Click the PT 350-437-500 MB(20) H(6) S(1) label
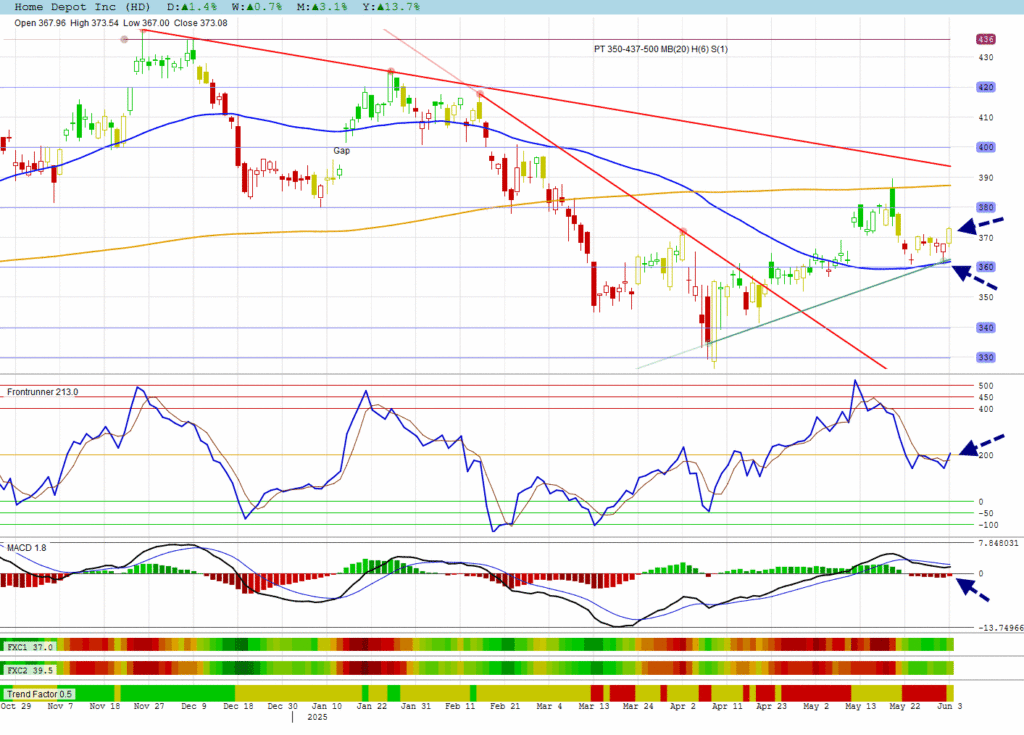 pyautogui.click(x=660, y=49)
